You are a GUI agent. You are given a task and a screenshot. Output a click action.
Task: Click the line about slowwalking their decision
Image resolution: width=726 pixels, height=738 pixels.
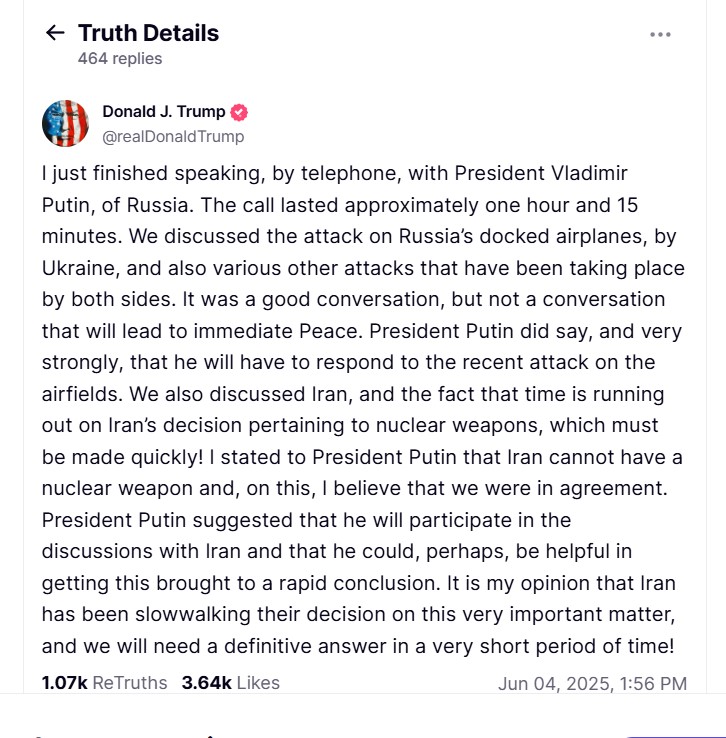click(x=359, y=614)
